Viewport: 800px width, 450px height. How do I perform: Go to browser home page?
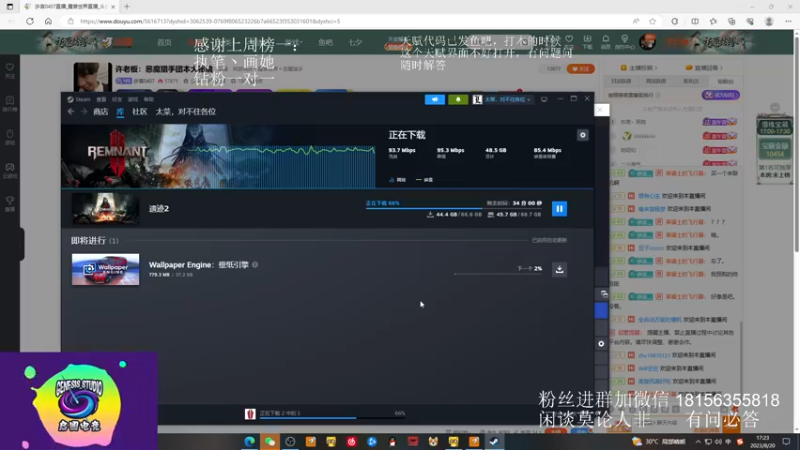48,21
